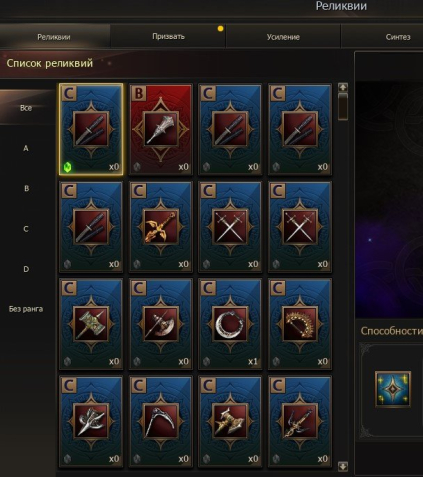Image resolution: width=423 pixels, height=477 pixels.
Task: Choose the crescent ring blade relic with x1
Action: pyautogui.click(x=230, y=324)
